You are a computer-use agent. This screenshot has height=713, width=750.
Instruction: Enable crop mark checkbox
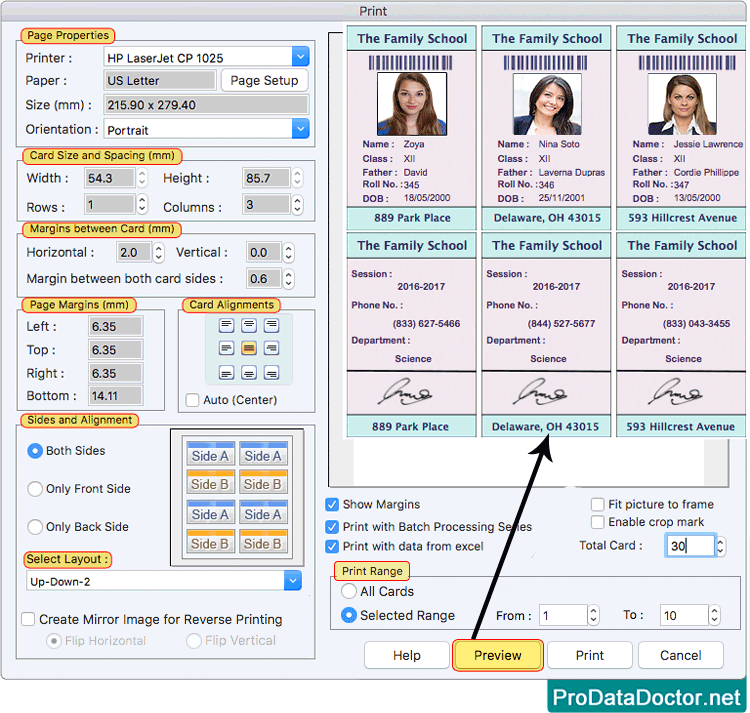pyautogui.click(x=597, y=522)
